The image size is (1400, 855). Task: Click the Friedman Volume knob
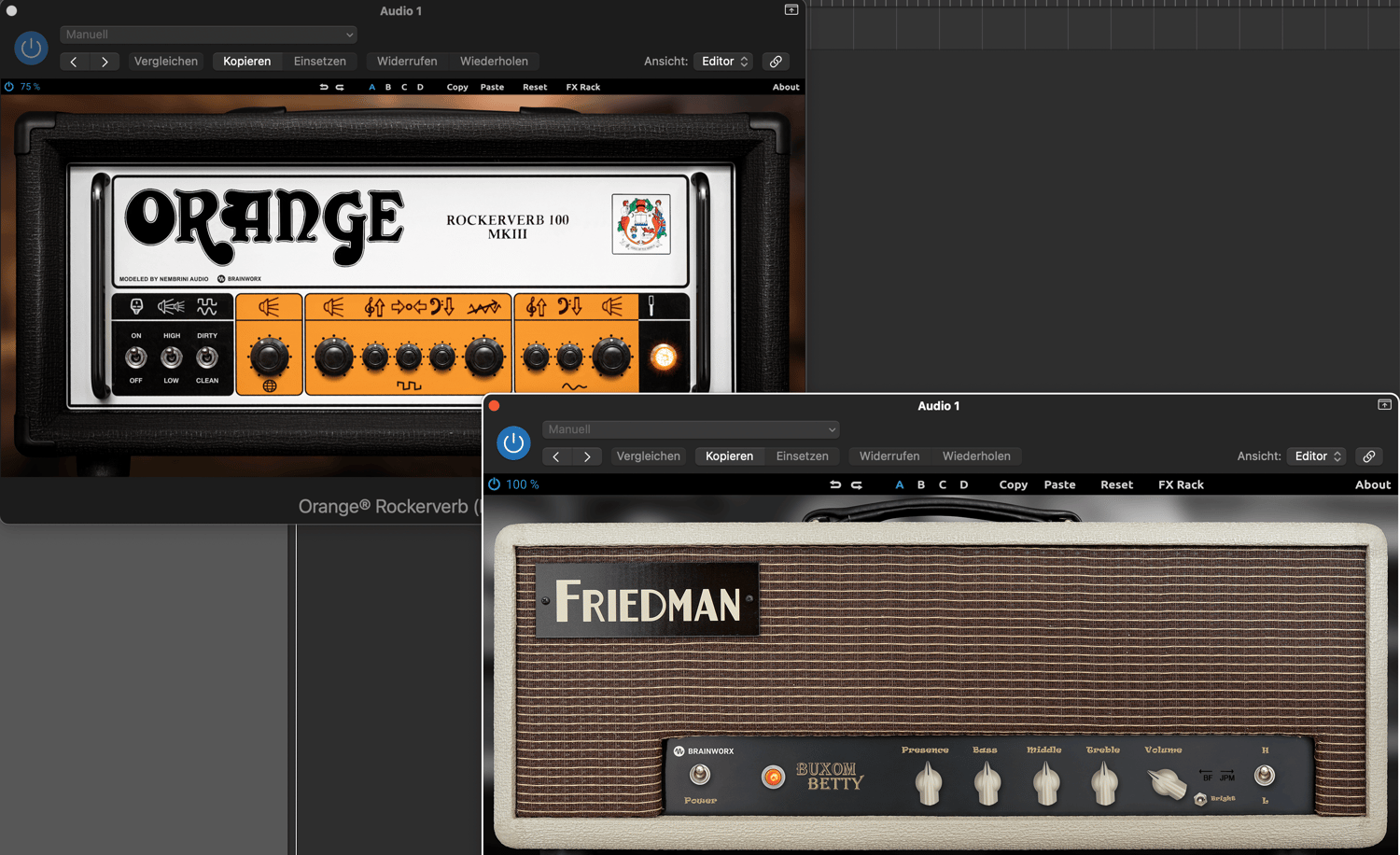coord(1166,783)
